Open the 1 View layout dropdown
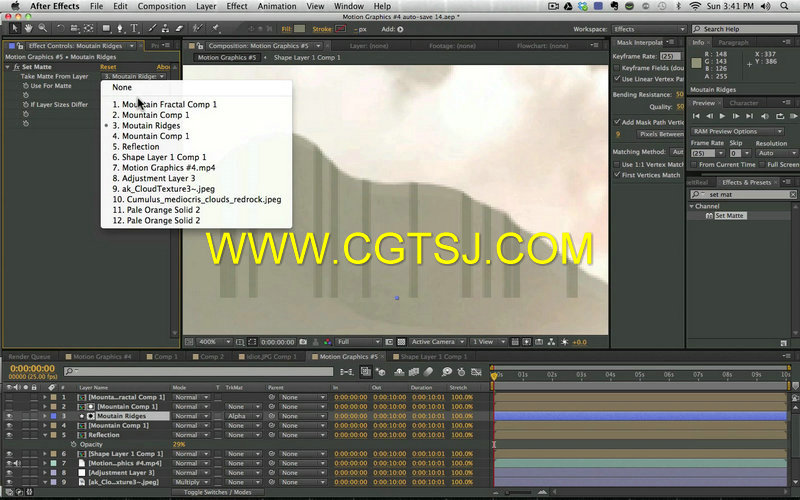The height and width of the screenshot is (500, 800). (488, 342)
